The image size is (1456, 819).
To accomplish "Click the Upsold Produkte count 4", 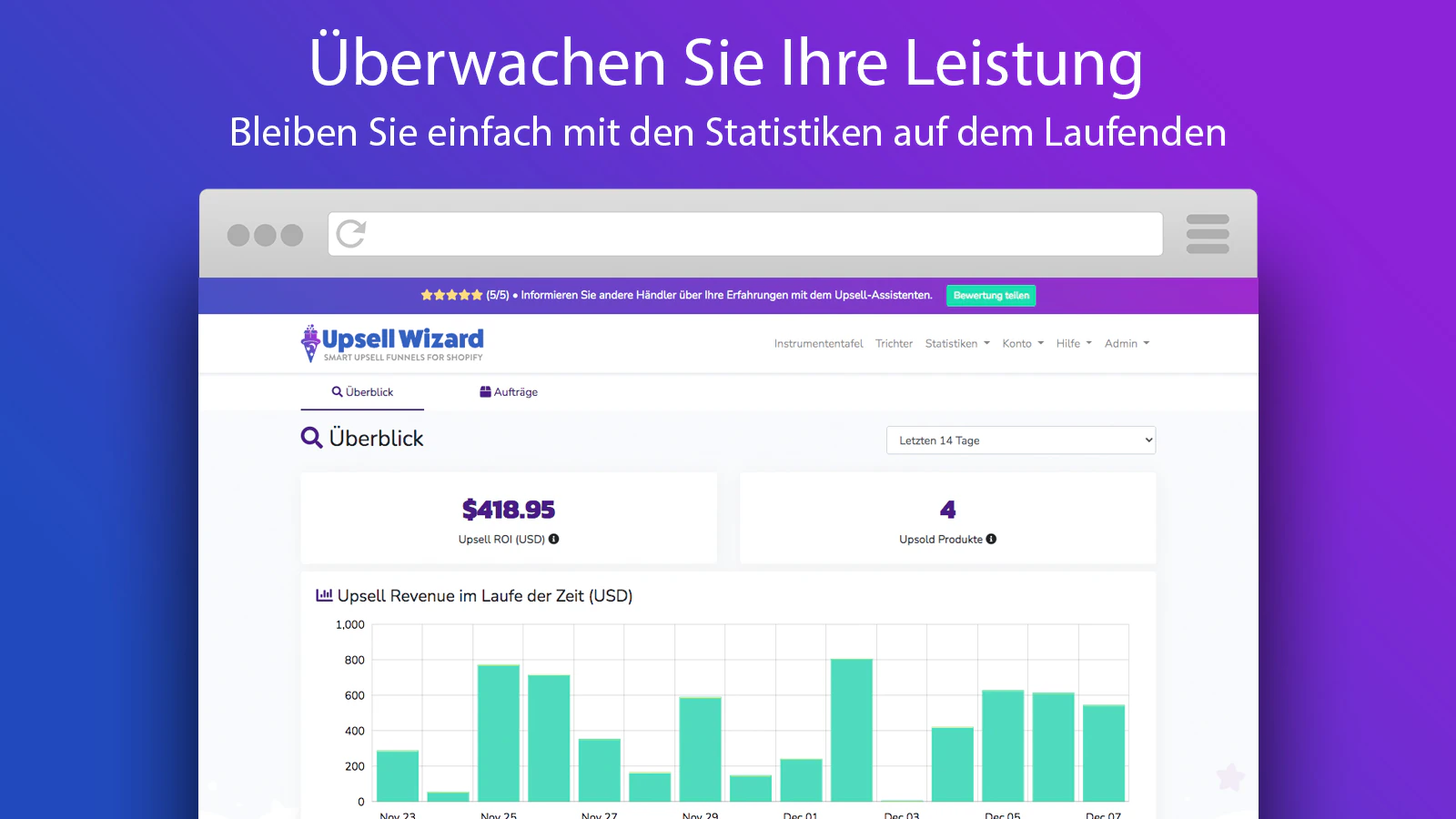I will tap(947, 510).
